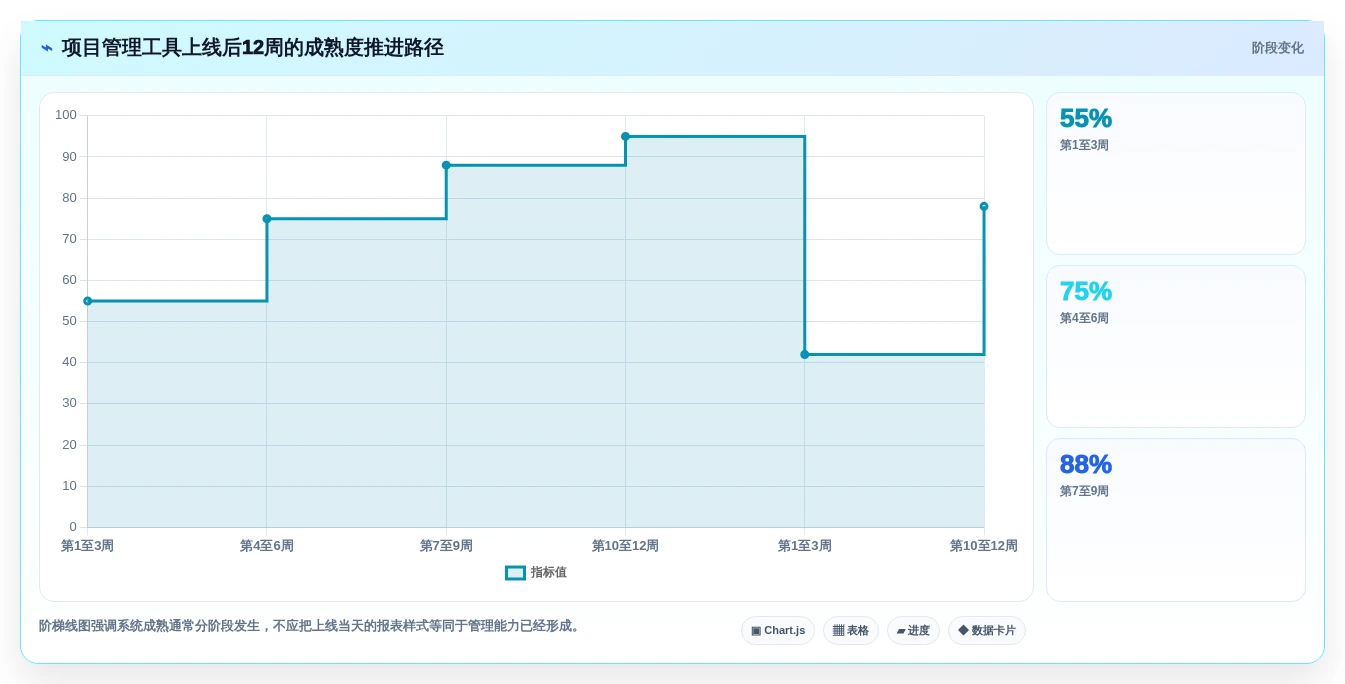
Task: Click the data point at value 42
Action: point(805,354)
